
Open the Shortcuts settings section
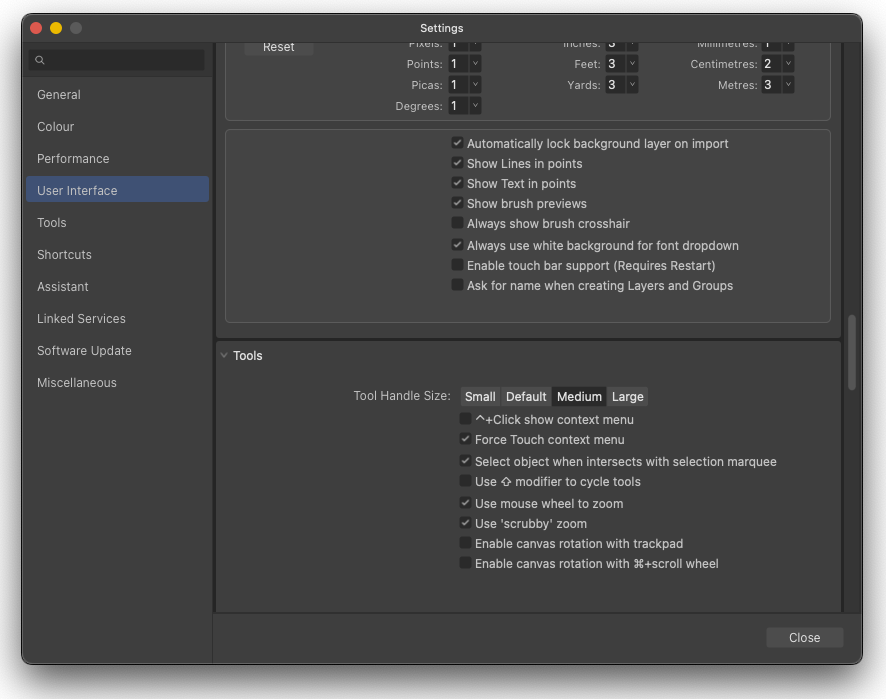(x=64, y=254)
